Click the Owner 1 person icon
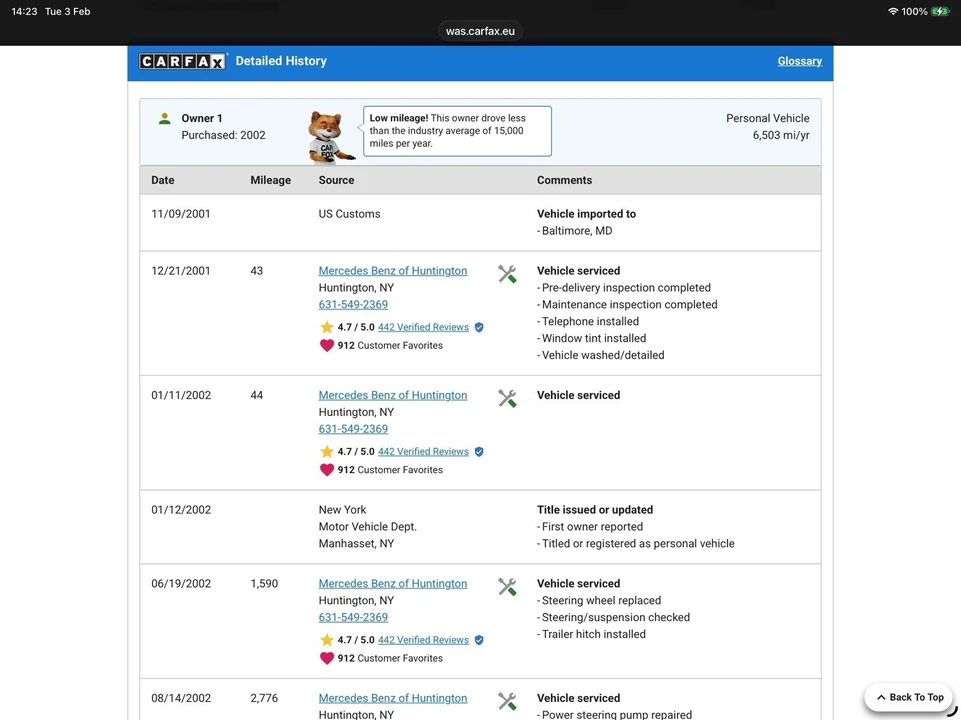 pyautogui.click(x=164, y=118)
